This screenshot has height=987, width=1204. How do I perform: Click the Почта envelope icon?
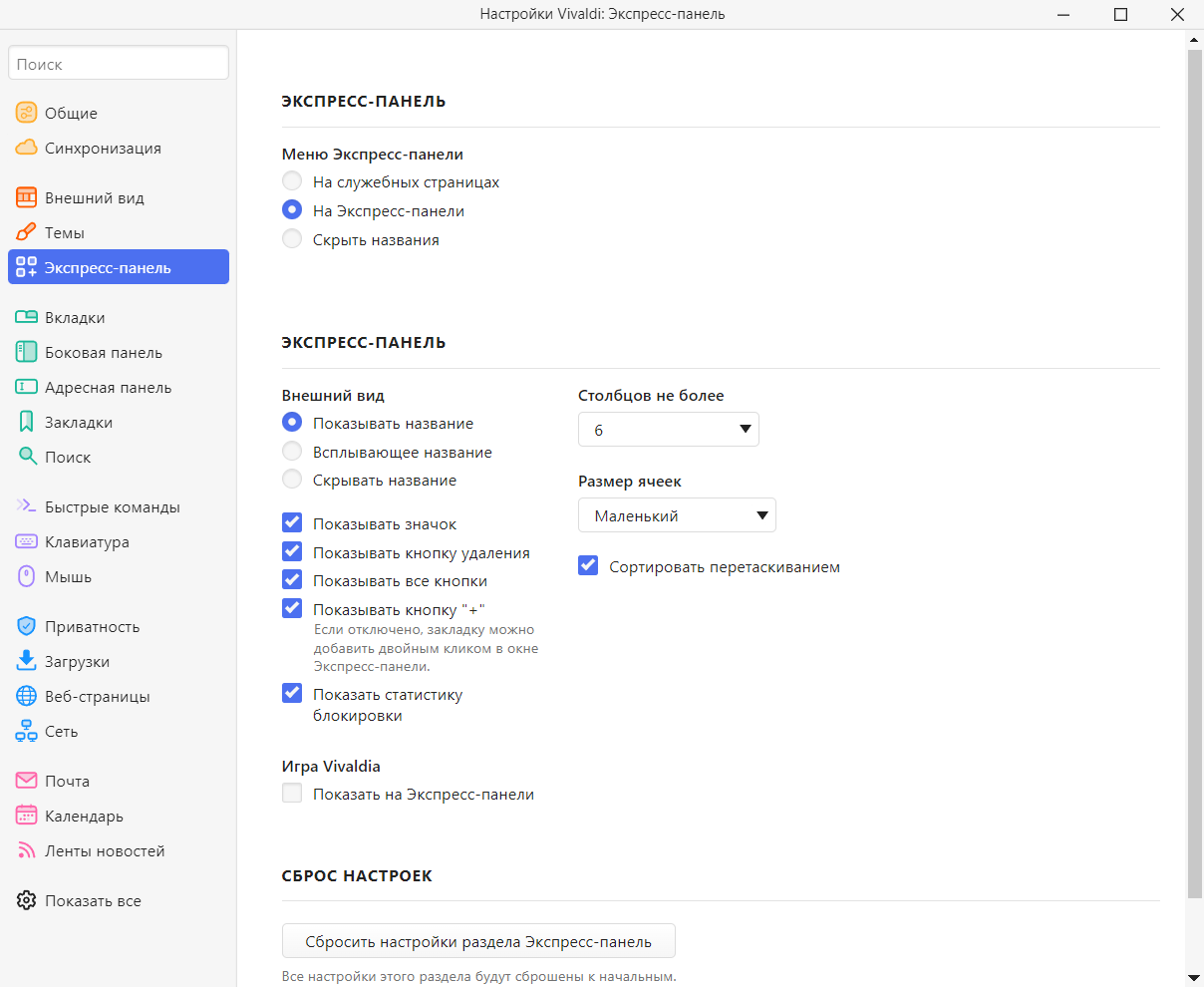pyautogui.click(x=26, y=781)
